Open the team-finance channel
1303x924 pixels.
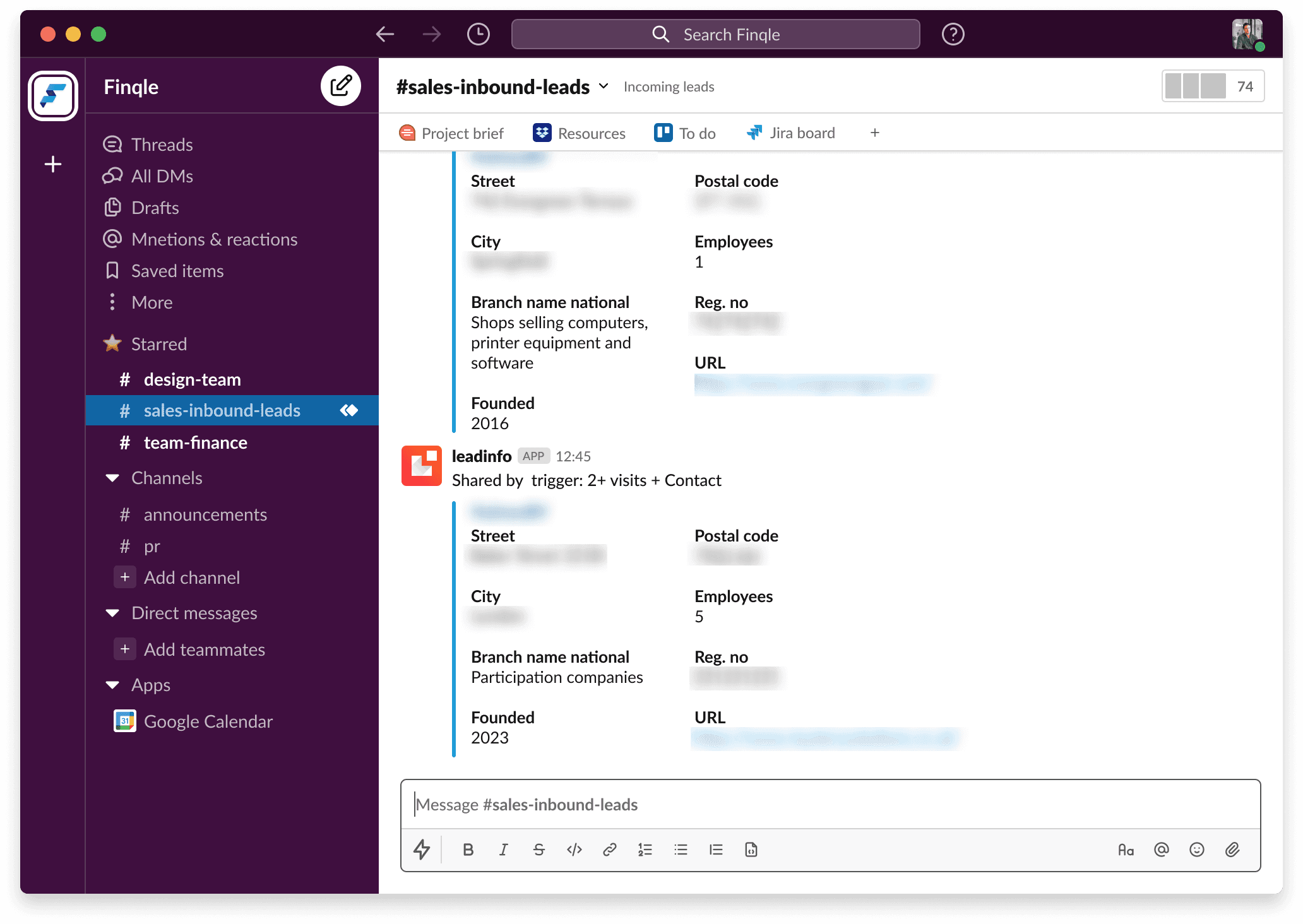click(x=195, y=442)
